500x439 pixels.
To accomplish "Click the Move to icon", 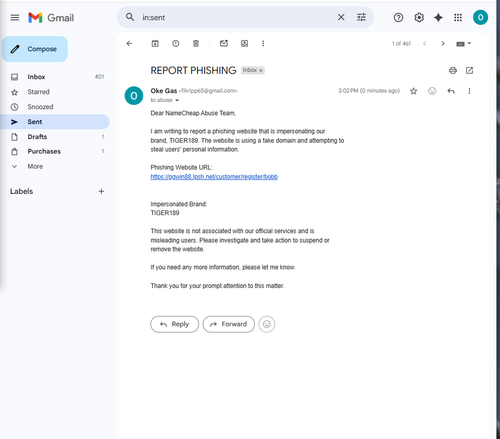I will pos(244,43).
